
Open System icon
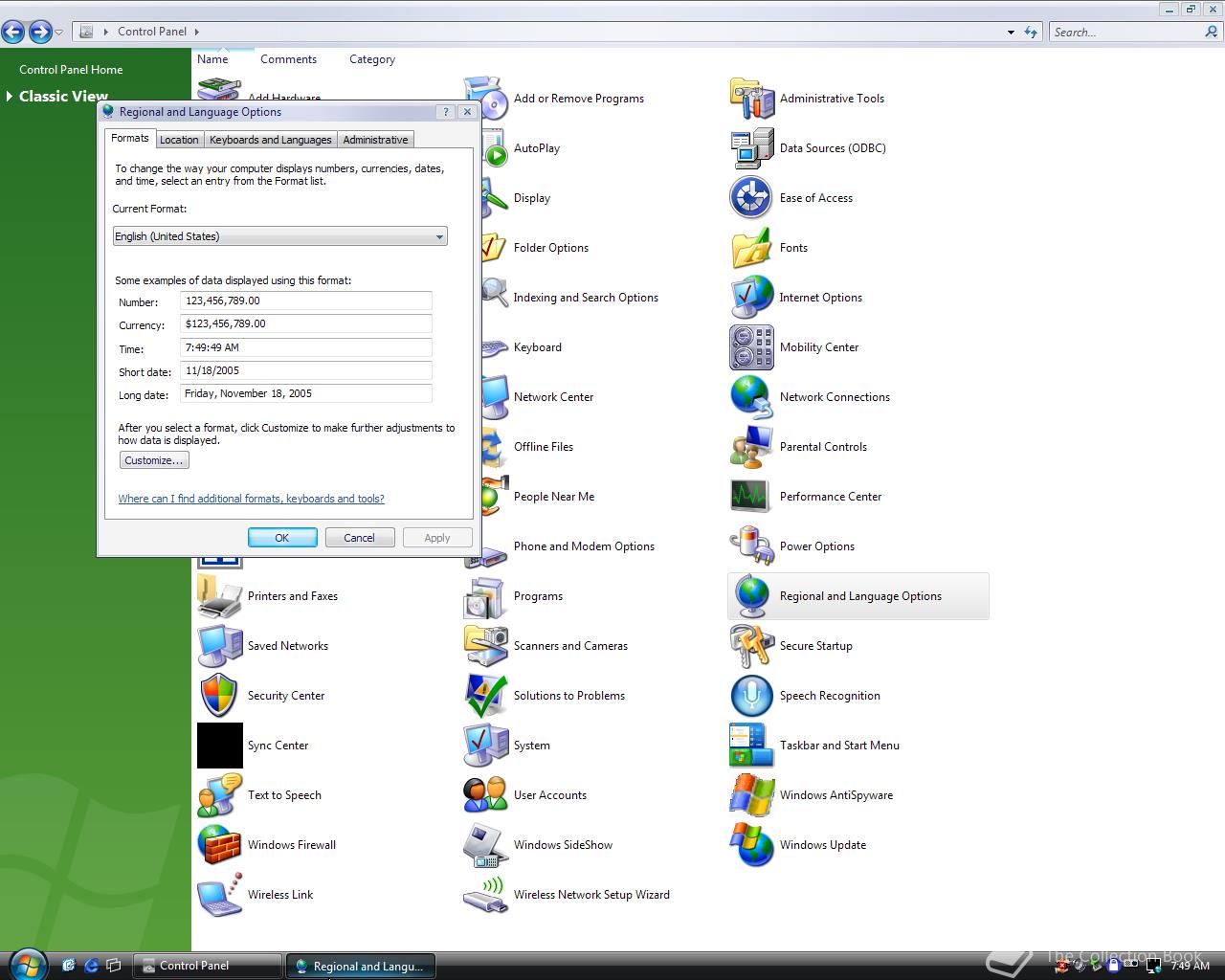486,746
